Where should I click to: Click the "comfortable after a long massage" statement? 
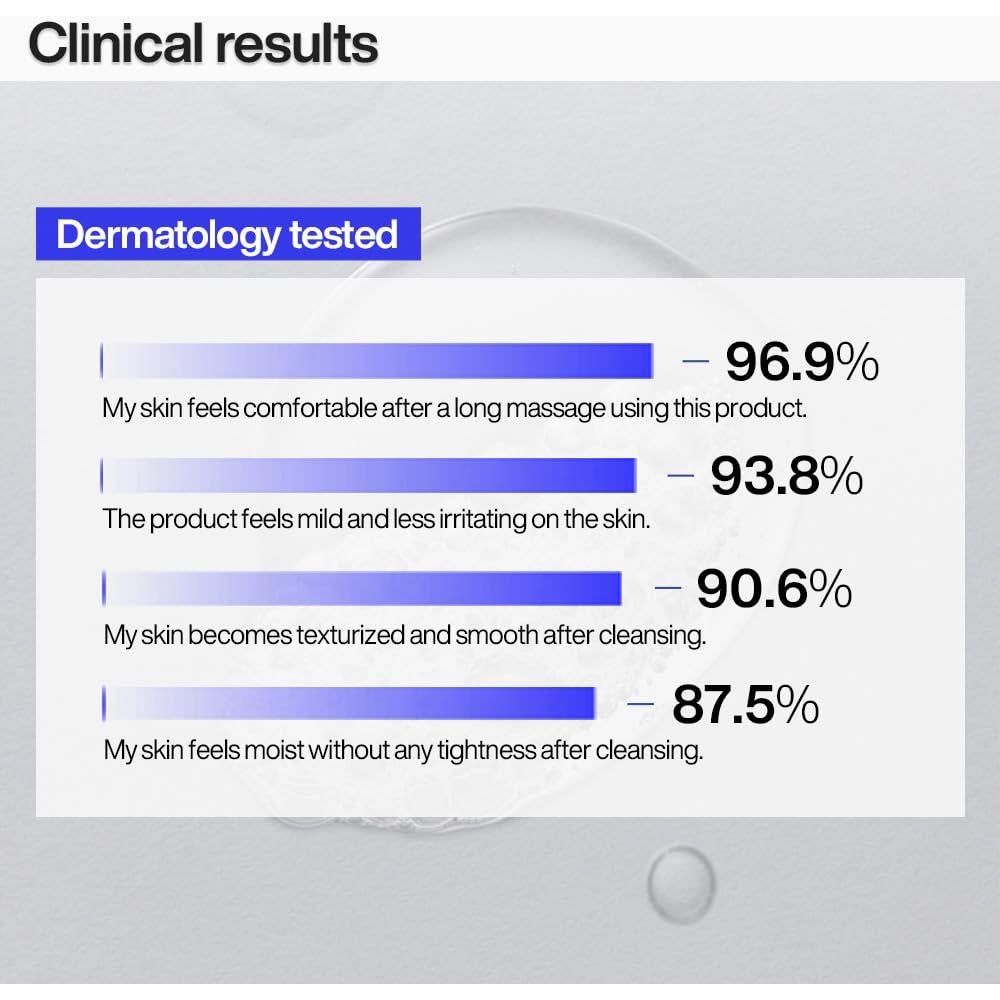click(455, 409)
